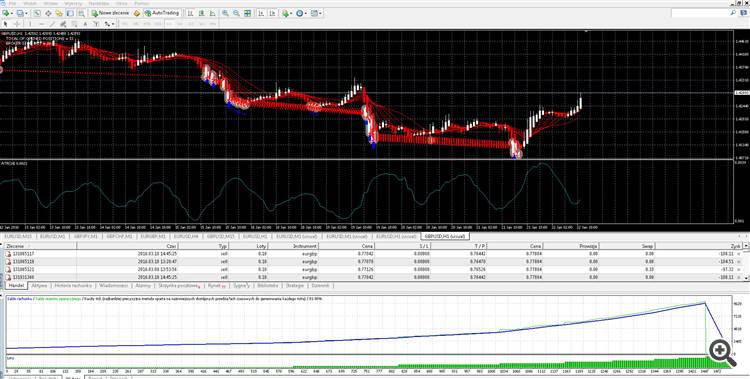Click the zoom out chart icon

(236, 13)
